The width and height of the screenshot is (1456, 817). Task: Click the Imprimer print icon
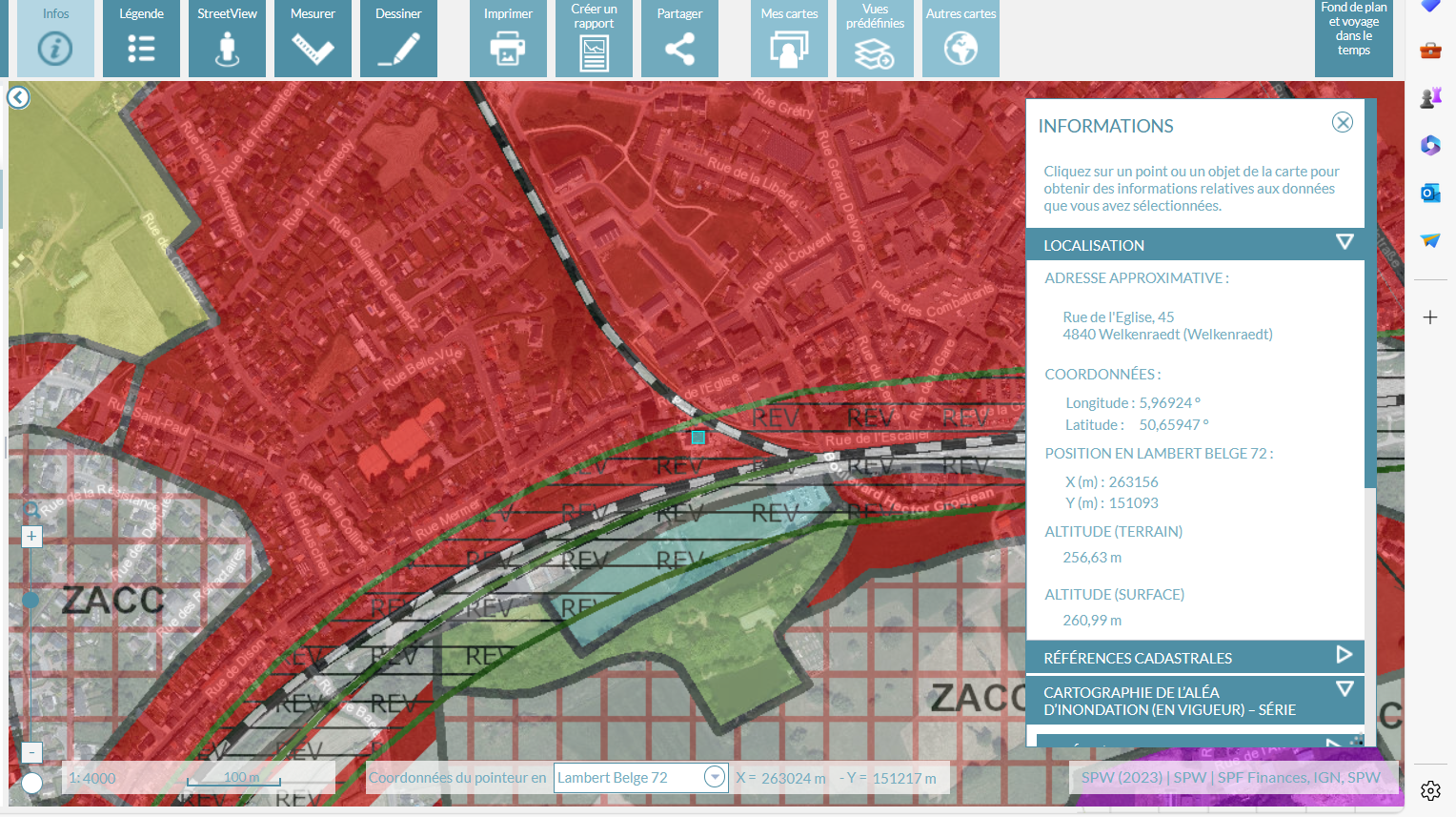(x=508, y=39)
